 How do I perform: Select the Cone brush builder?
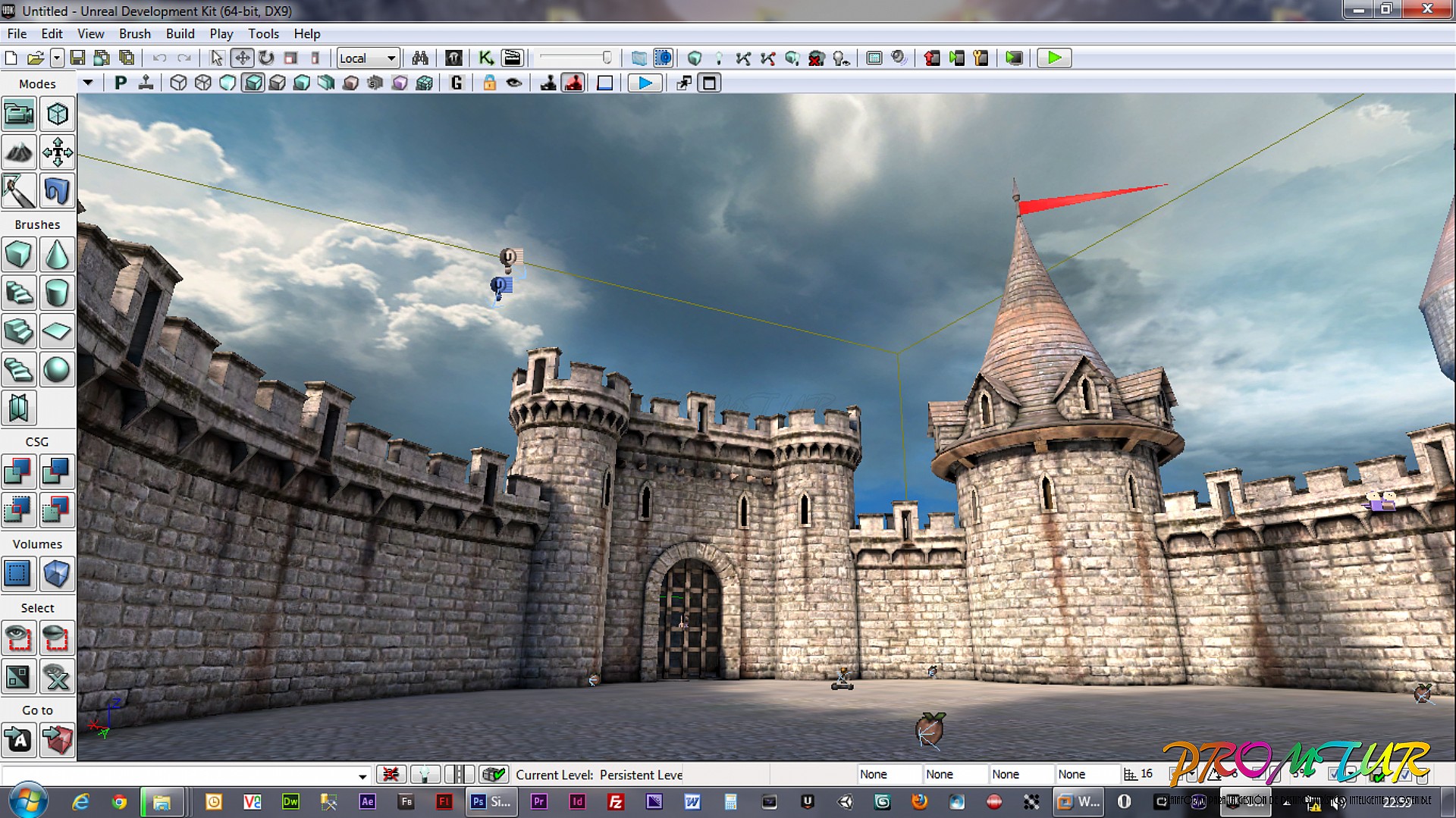(57, 255)
